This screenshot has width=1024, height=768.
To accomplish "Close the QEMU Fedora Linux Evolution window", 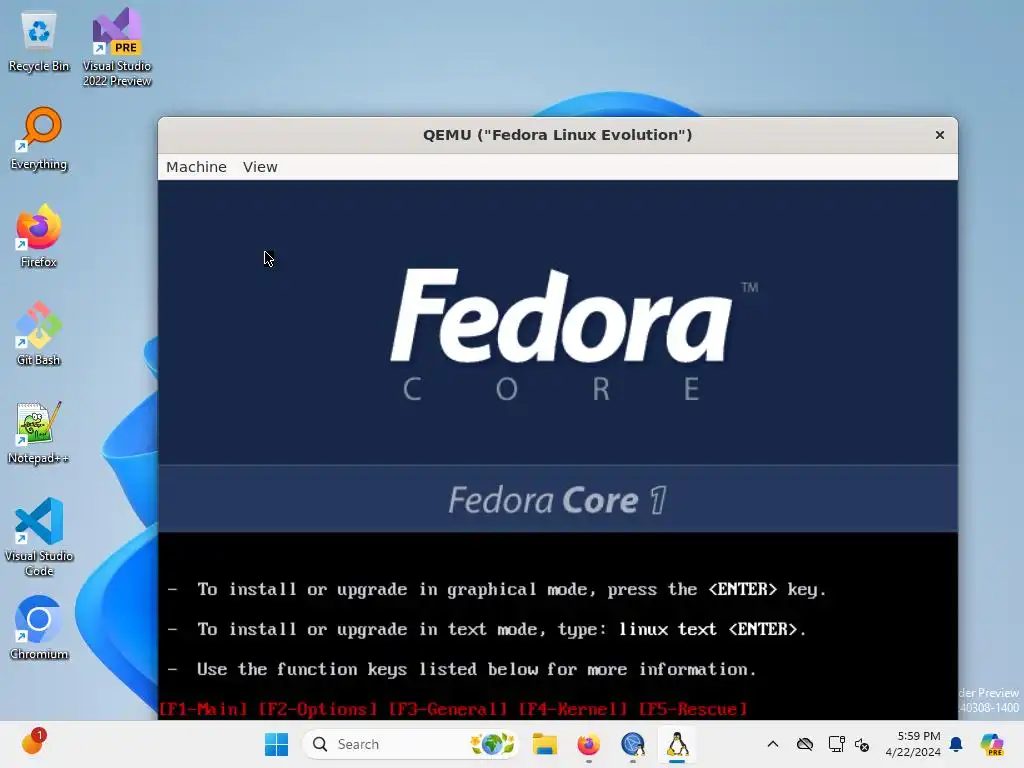I will point(940,135).
